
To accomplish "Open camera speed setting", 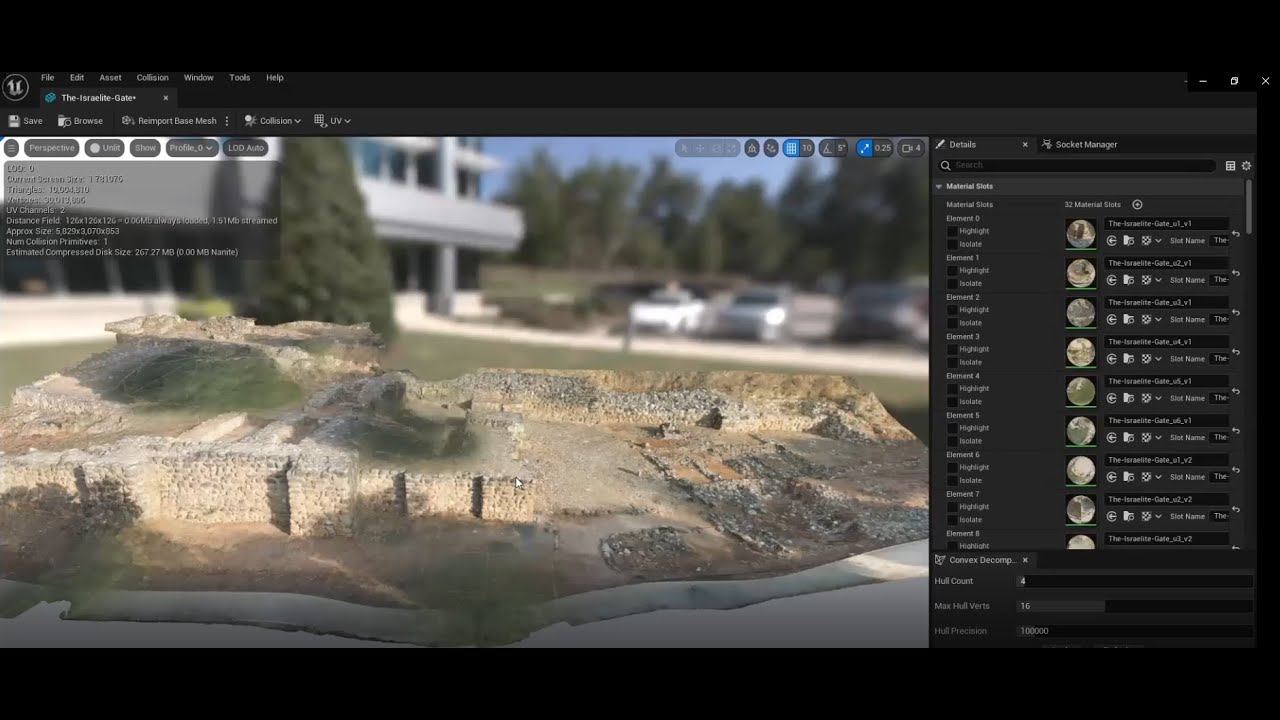I will click(x=911, y=148).
